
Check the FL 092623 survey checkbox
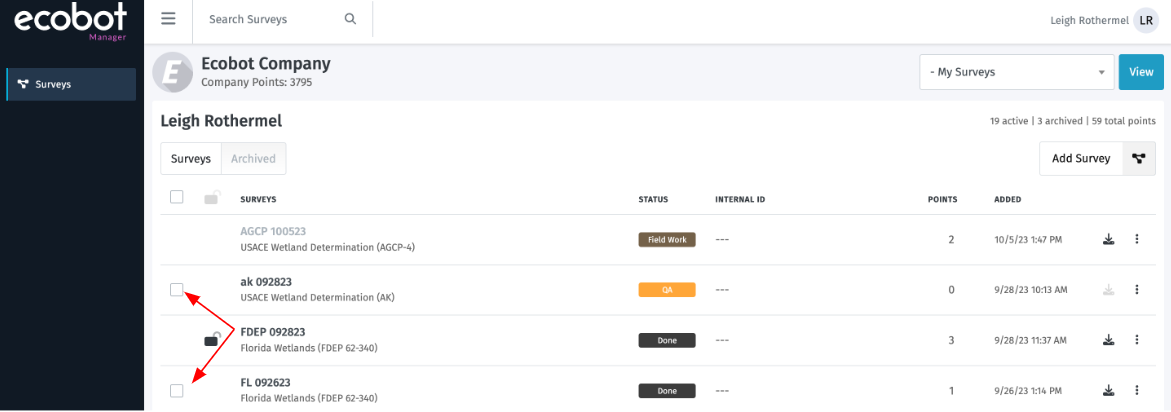pos(177,390)
